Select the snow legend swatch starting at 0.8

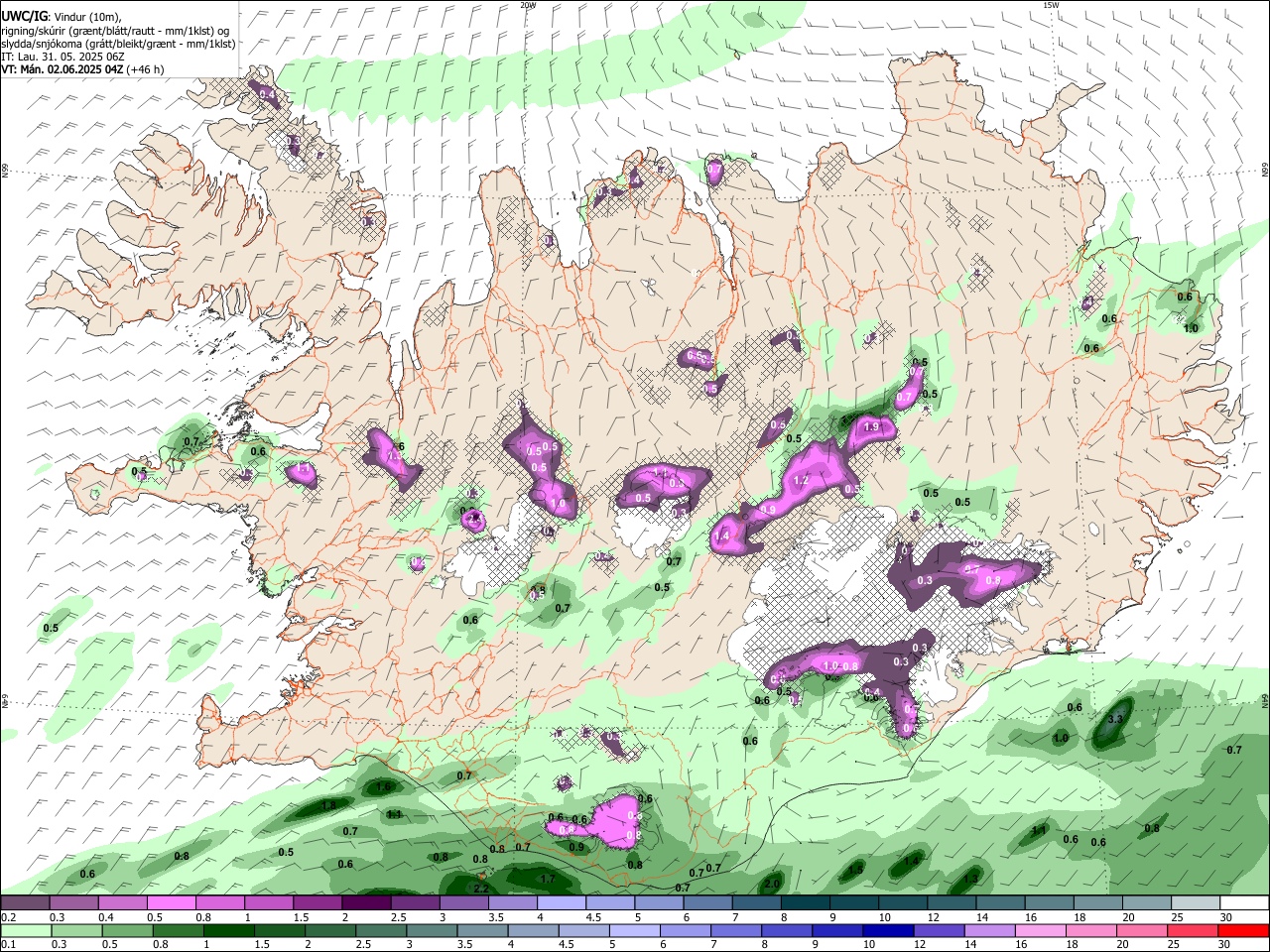[220, 903]
